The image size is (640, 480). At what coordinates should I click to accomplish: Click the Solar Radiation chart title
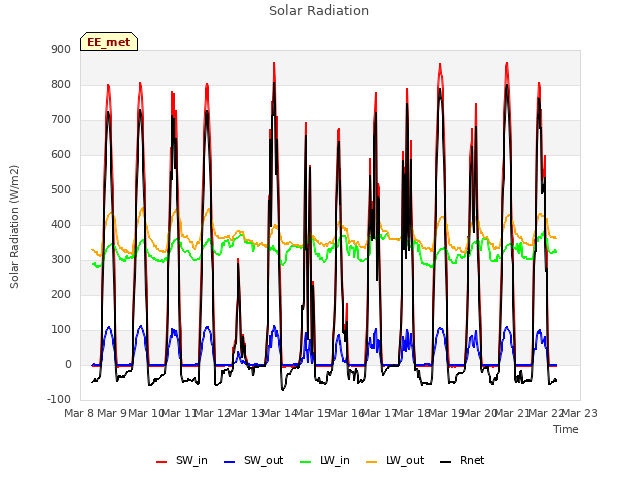[319, 11]
